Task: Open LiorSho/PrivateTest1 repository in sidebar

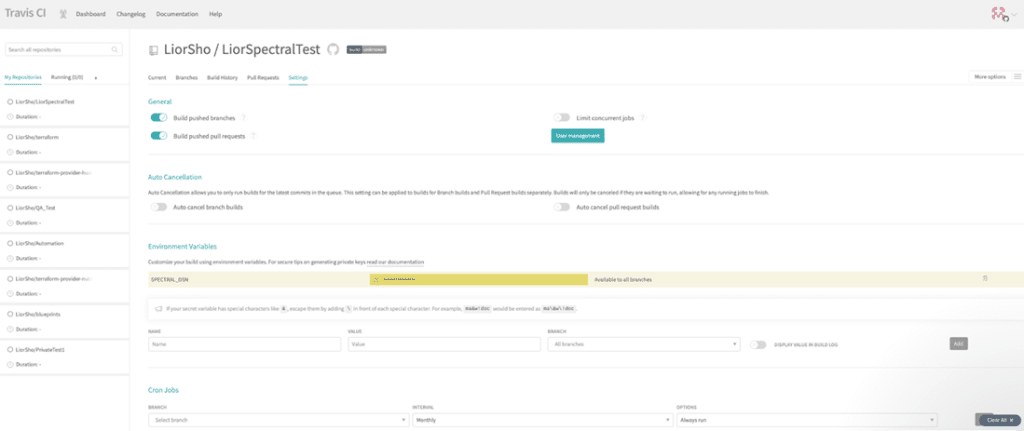Action: coord(40,349)
